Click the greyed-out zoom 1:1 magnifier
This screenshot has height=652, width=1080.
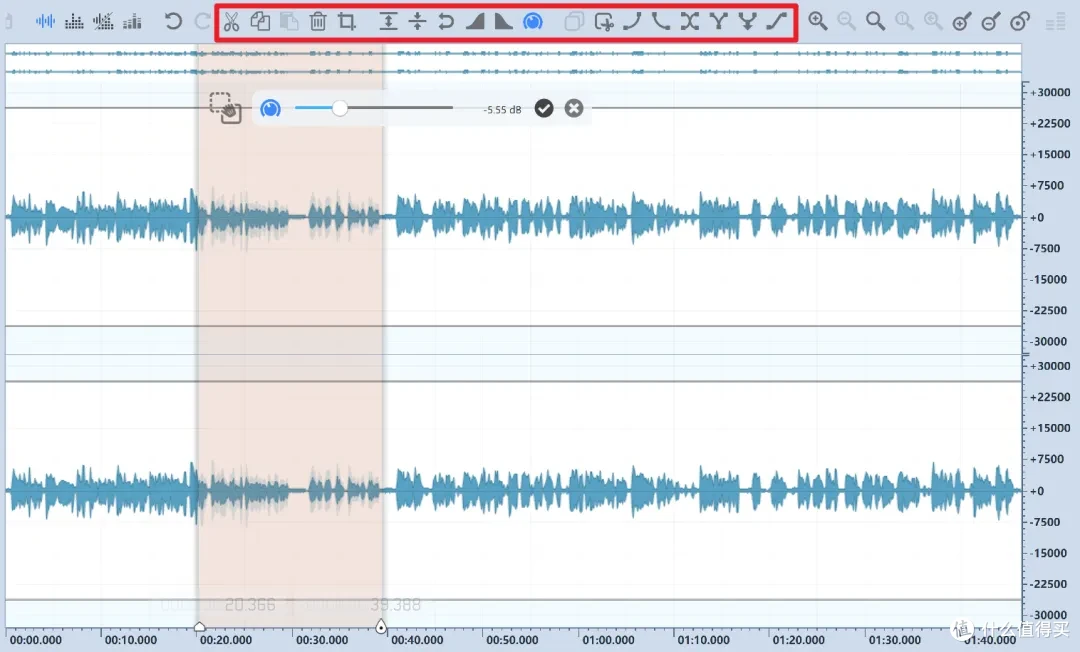click(x=904, y=21)
